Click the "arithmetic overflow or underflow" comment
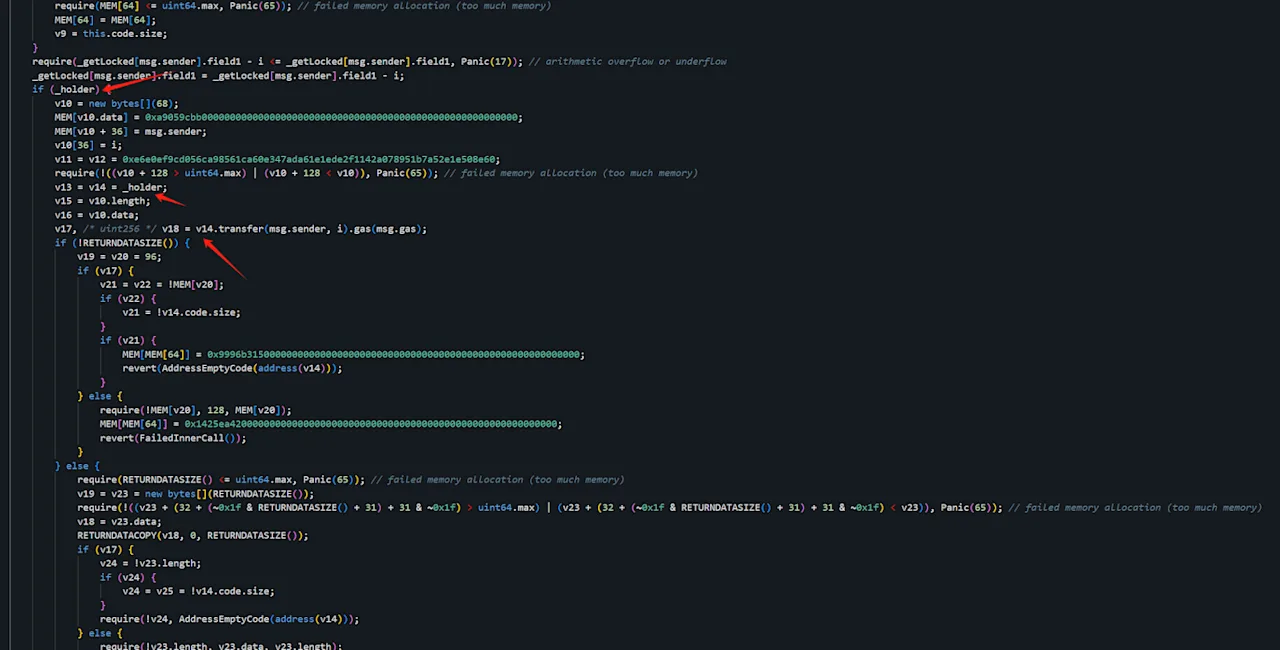The image size is (1280, 650). pos(628,61)
